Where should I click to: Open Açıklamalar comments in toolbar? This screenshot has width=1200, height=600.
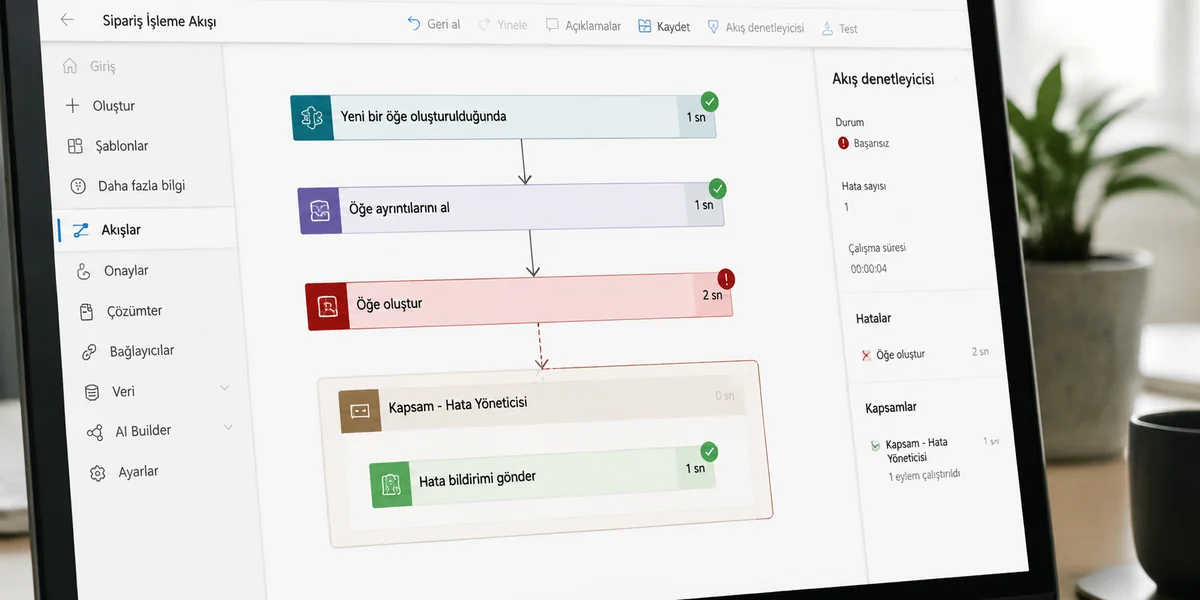click(x=583, y=25)
